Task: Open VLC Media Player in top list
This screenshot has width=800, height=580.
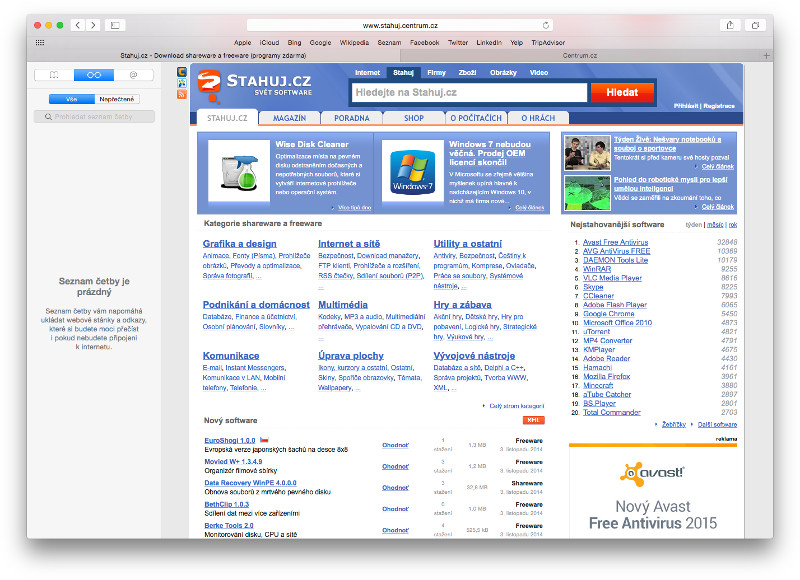Action: point(612,278)
